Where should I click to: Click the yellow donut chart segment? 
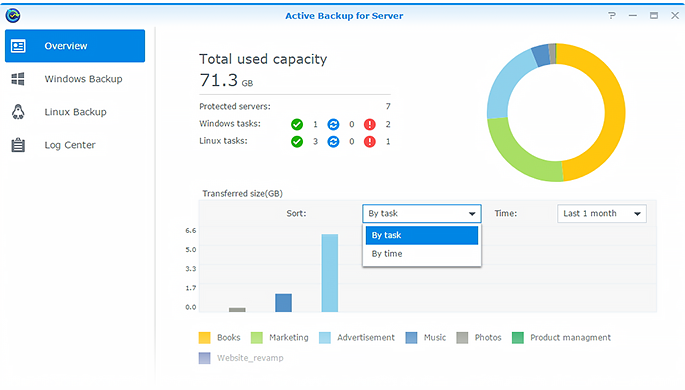615,109
